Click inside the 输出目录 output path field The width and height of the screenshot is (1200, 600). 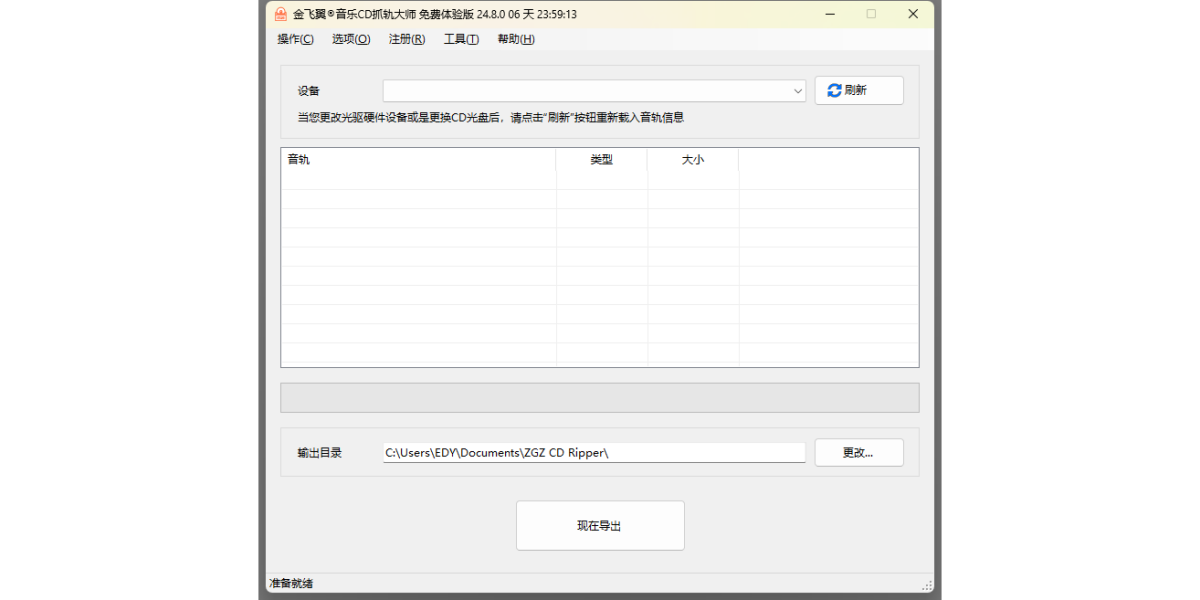click(594, 452)
